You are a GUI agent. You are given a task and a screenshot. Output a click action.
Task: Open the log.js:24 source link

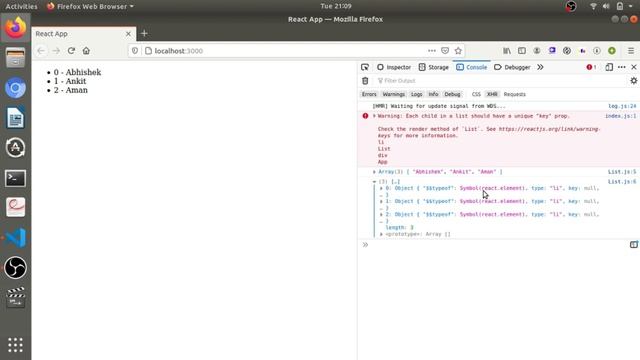click(x=622, y=106)
